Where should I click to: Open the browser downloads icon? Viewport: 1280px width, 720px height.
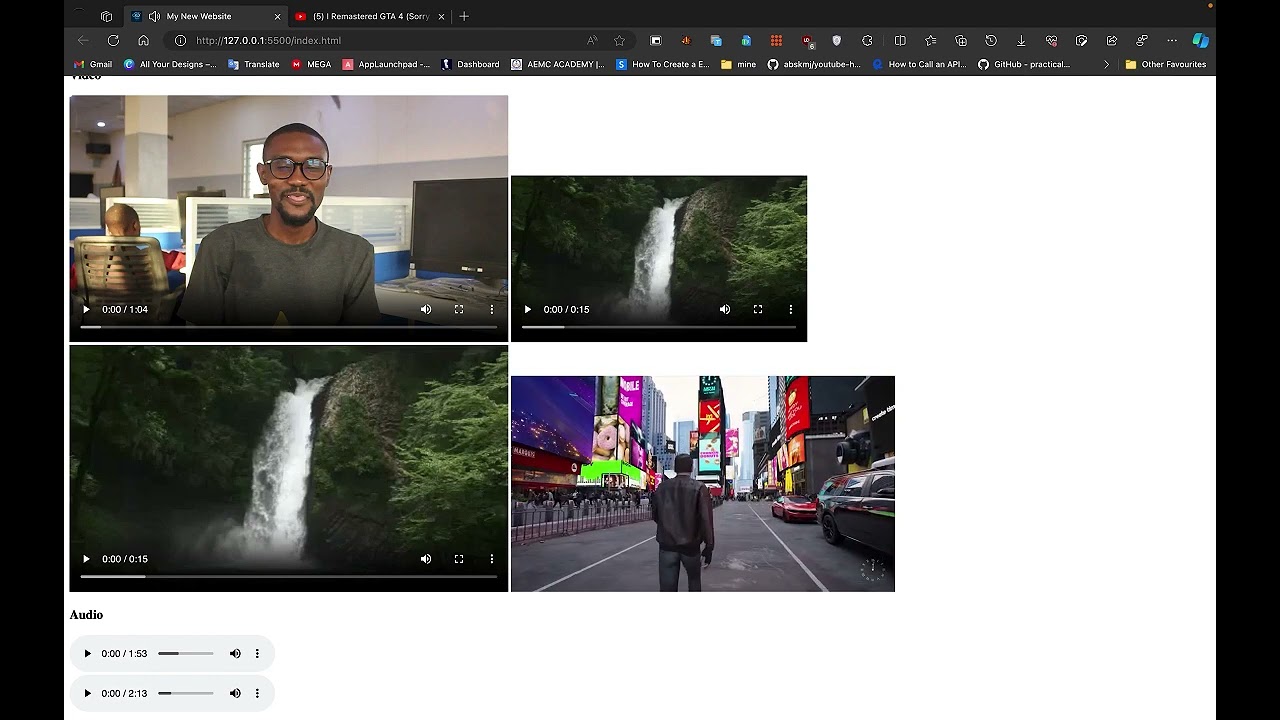(x=1021, y=40)
